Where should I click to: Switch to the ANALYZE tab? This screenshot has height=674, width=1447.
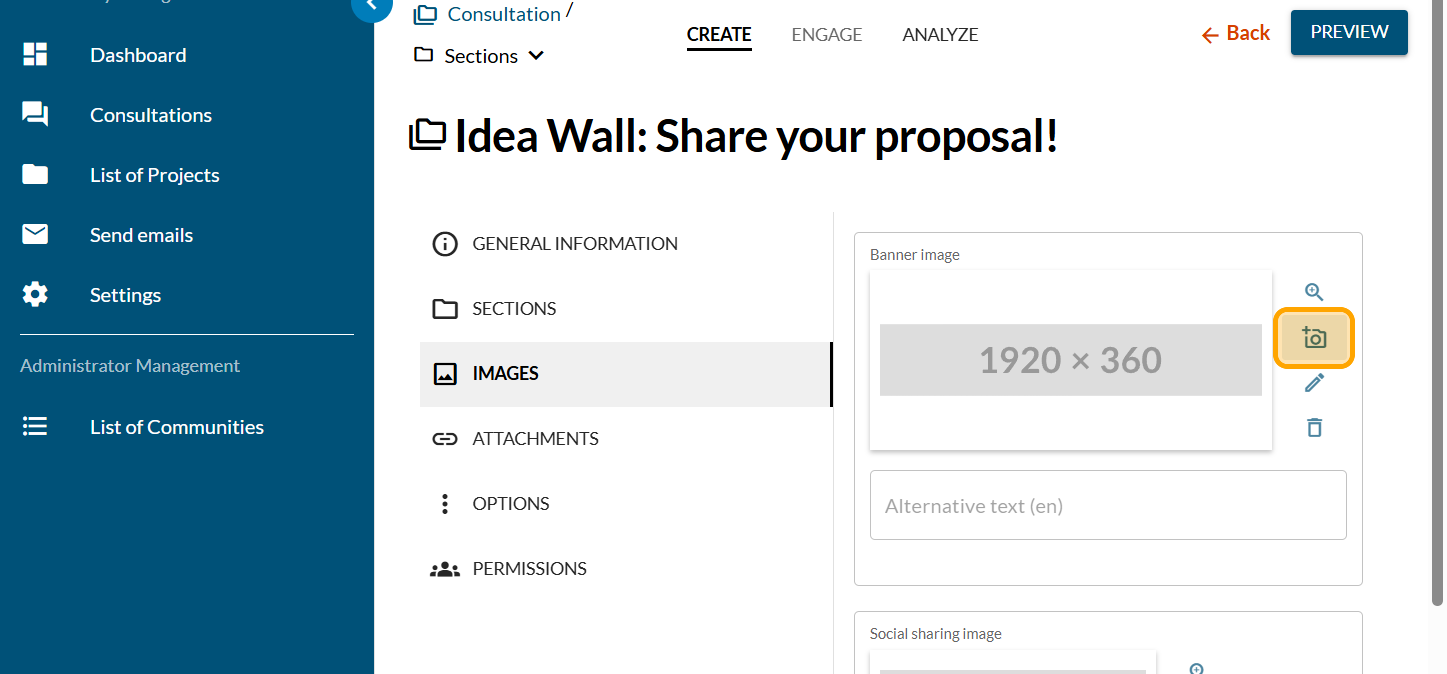coord(940,35)
